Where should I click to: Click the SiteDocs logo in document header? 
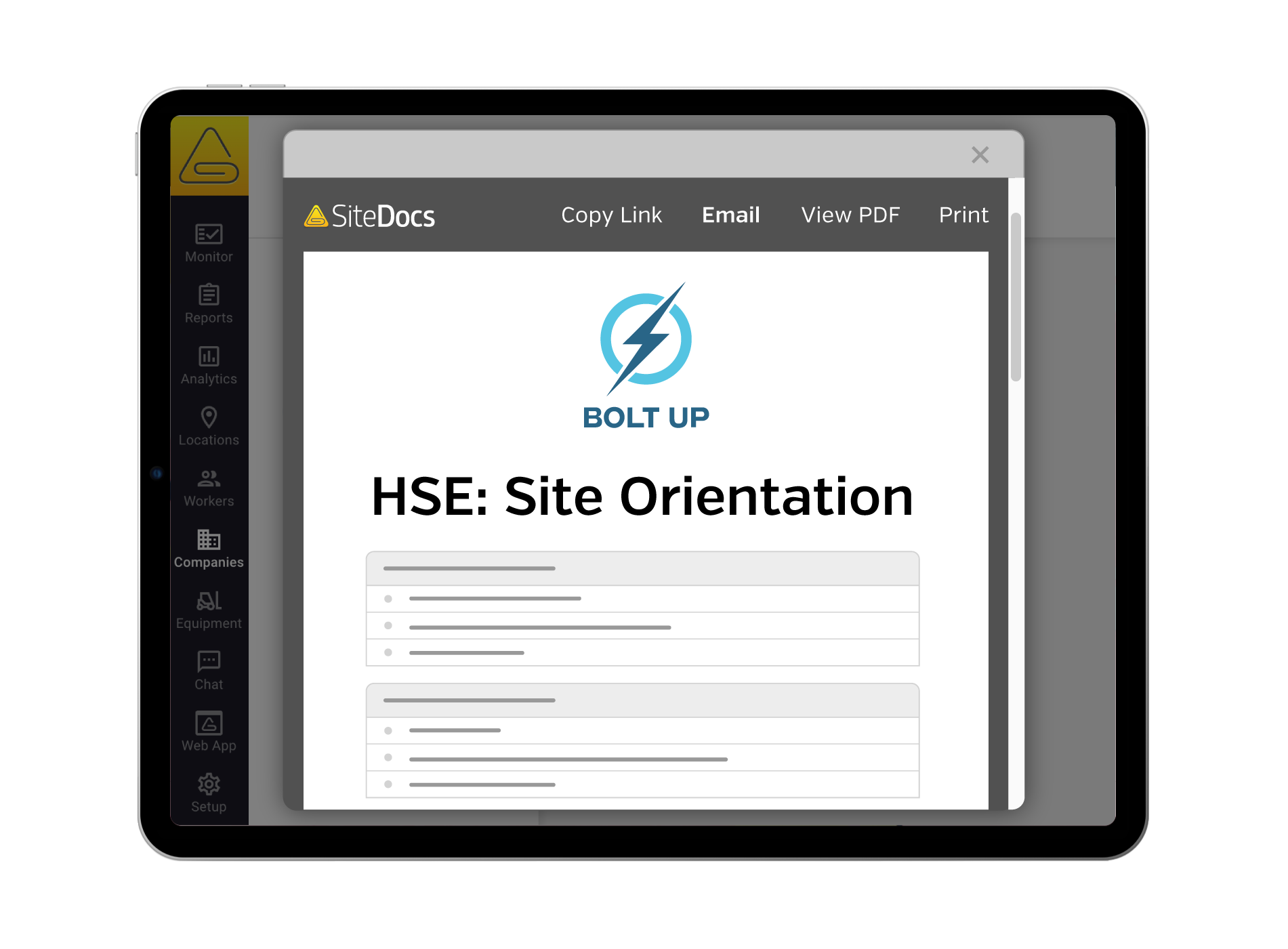(x=370, y=217)
